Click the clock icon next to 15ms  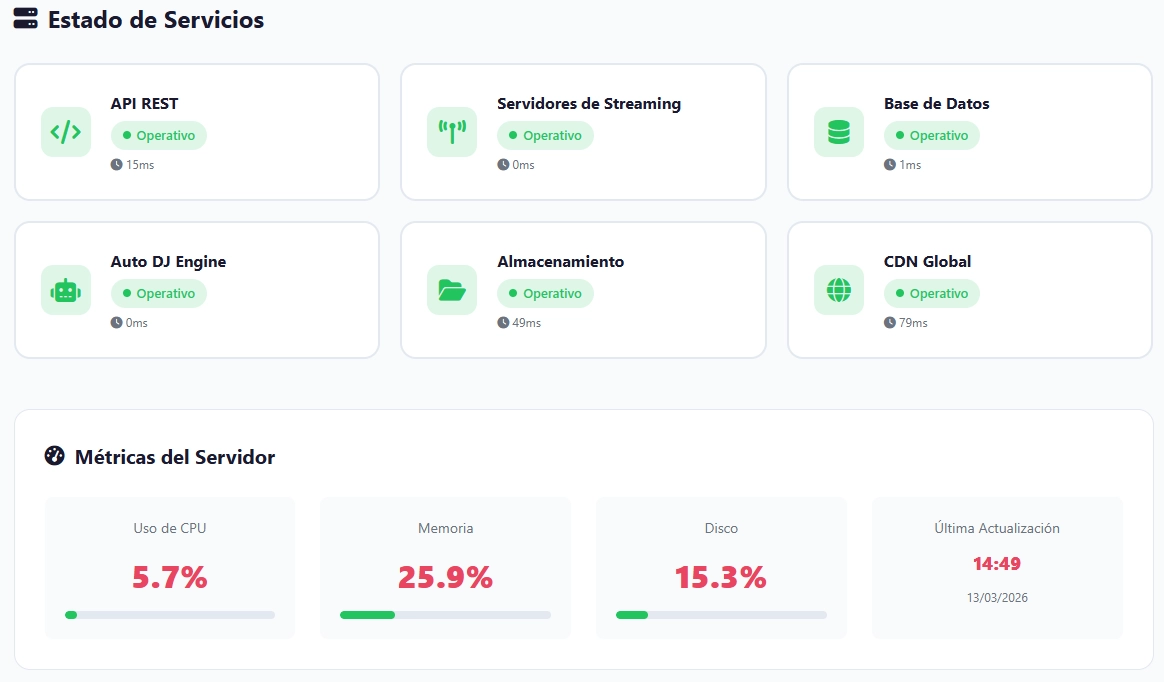[x=116, y=165]
